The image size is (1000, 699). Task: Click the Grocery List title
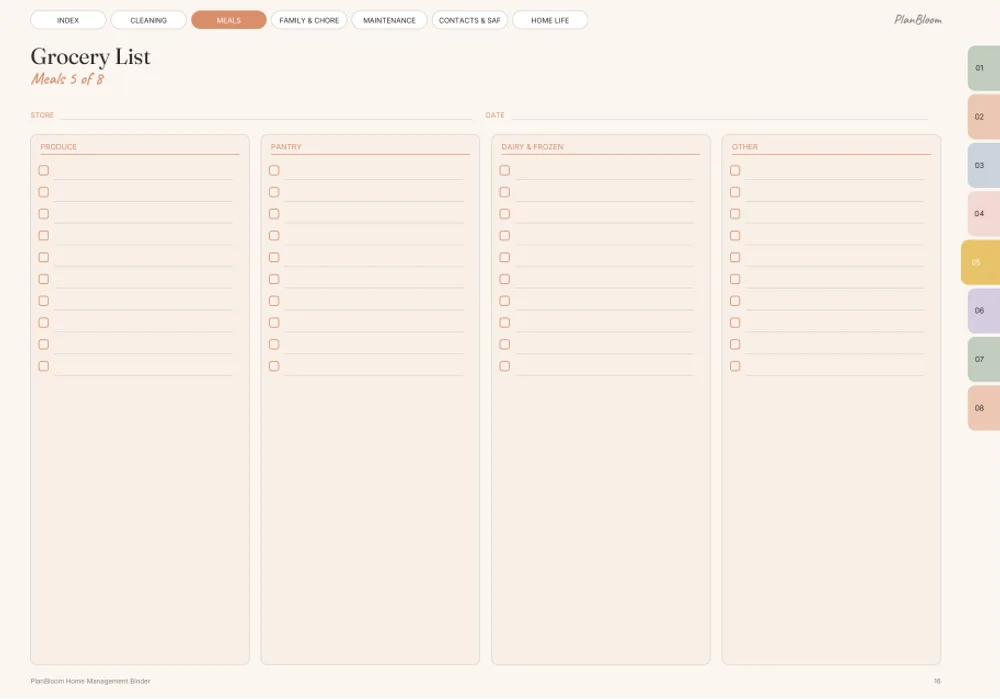[x=91, y=57]
